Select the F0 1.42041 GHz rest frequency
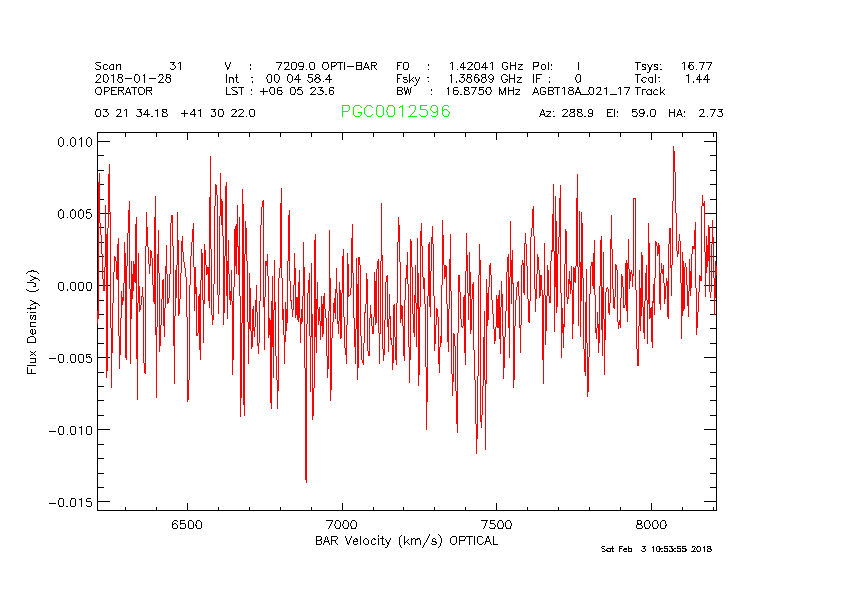This screenshot has height=595, width=842. 459,66
